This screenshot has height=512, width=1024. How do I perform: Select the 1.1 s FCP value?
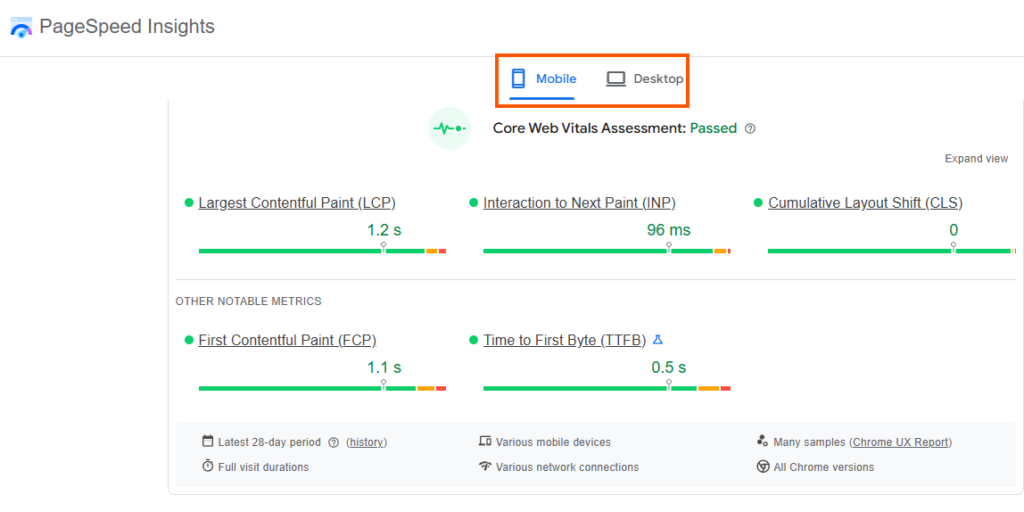tap(384, 367)
